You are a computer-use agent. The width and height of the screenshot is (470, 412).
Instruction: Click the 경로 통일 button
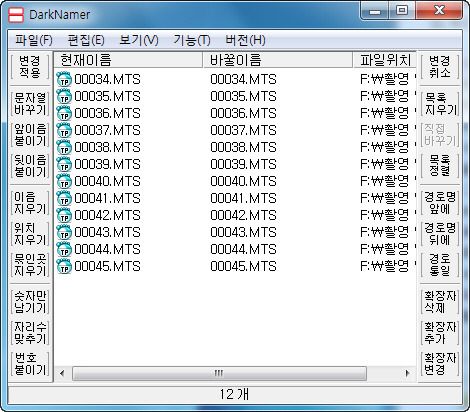coord(440,265)
